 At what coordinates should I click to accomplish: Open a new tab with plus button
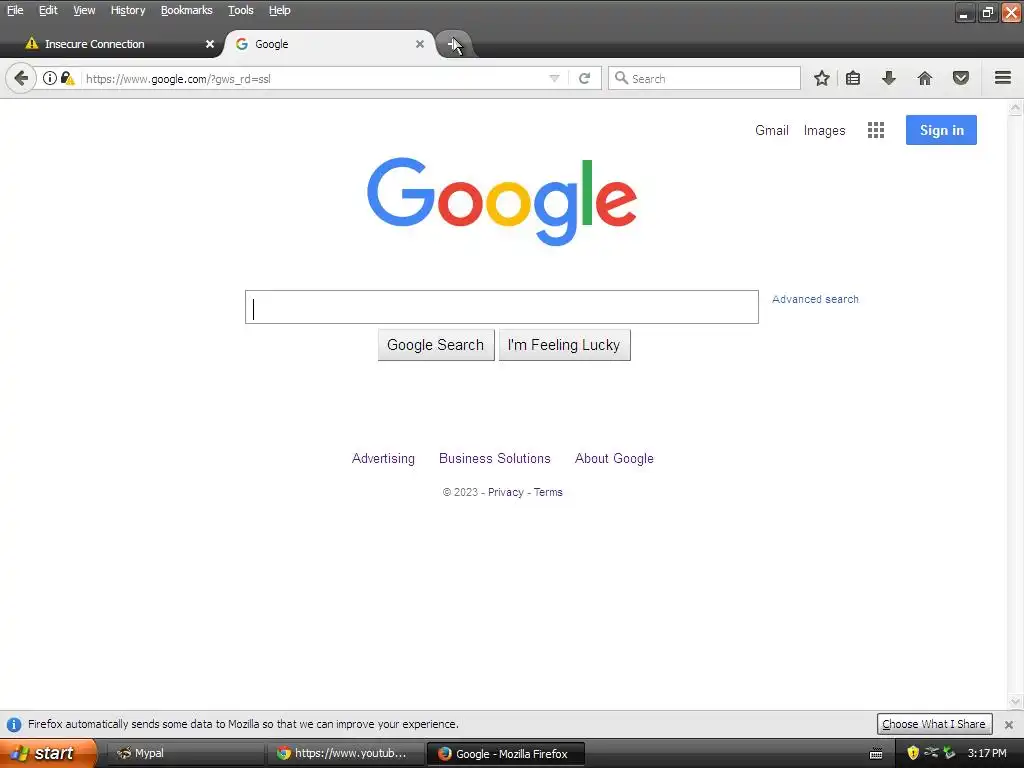click(454, 44)
